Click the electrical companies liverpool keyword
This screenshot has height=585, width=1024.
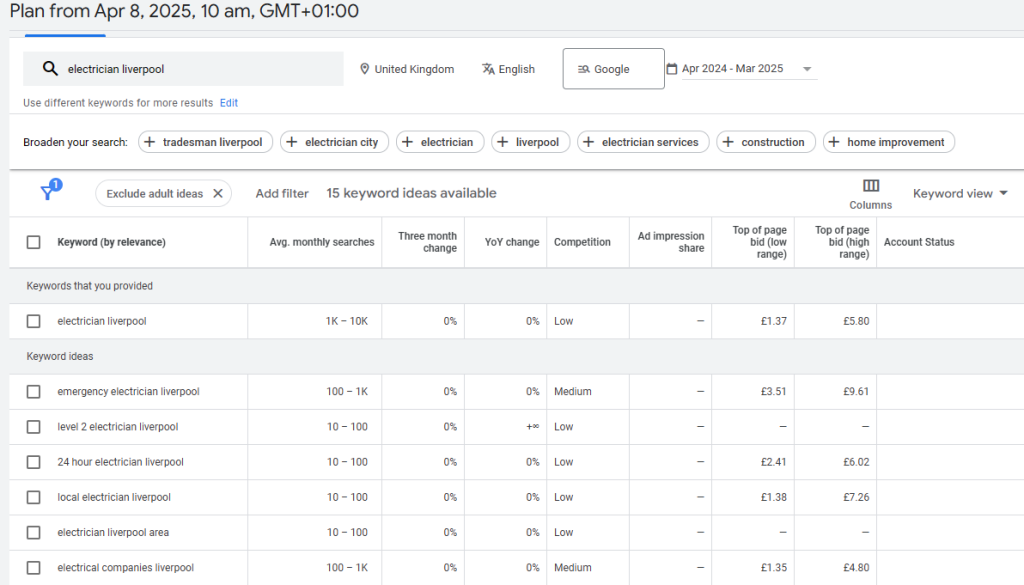pos(125,568)
